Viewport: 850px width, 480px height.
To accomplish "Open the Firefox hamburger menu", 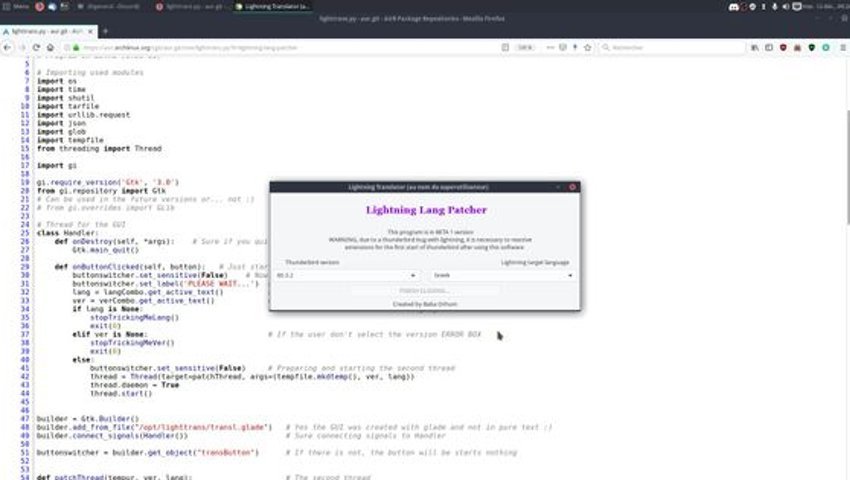I will (843, 48).
